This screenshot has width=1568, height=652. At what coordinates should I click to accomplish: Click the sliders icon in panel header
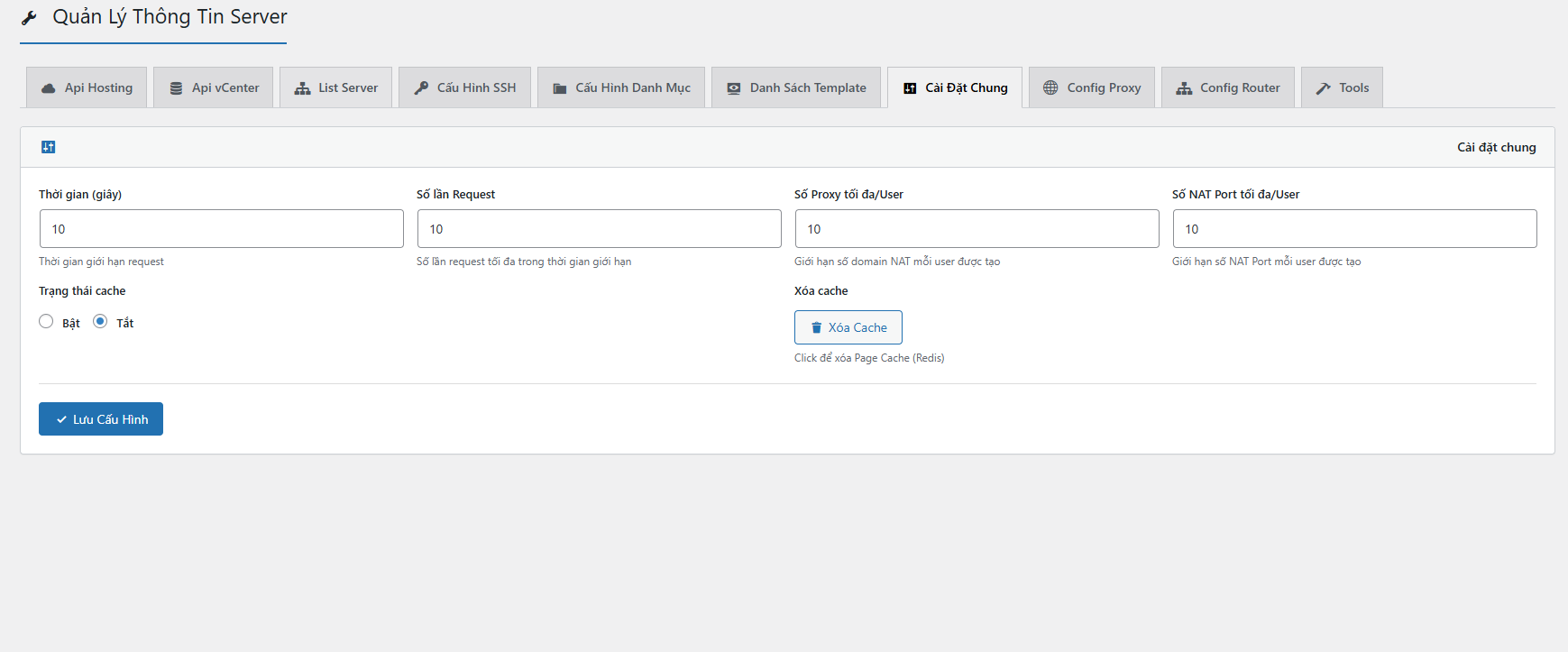tap(49, 147)
